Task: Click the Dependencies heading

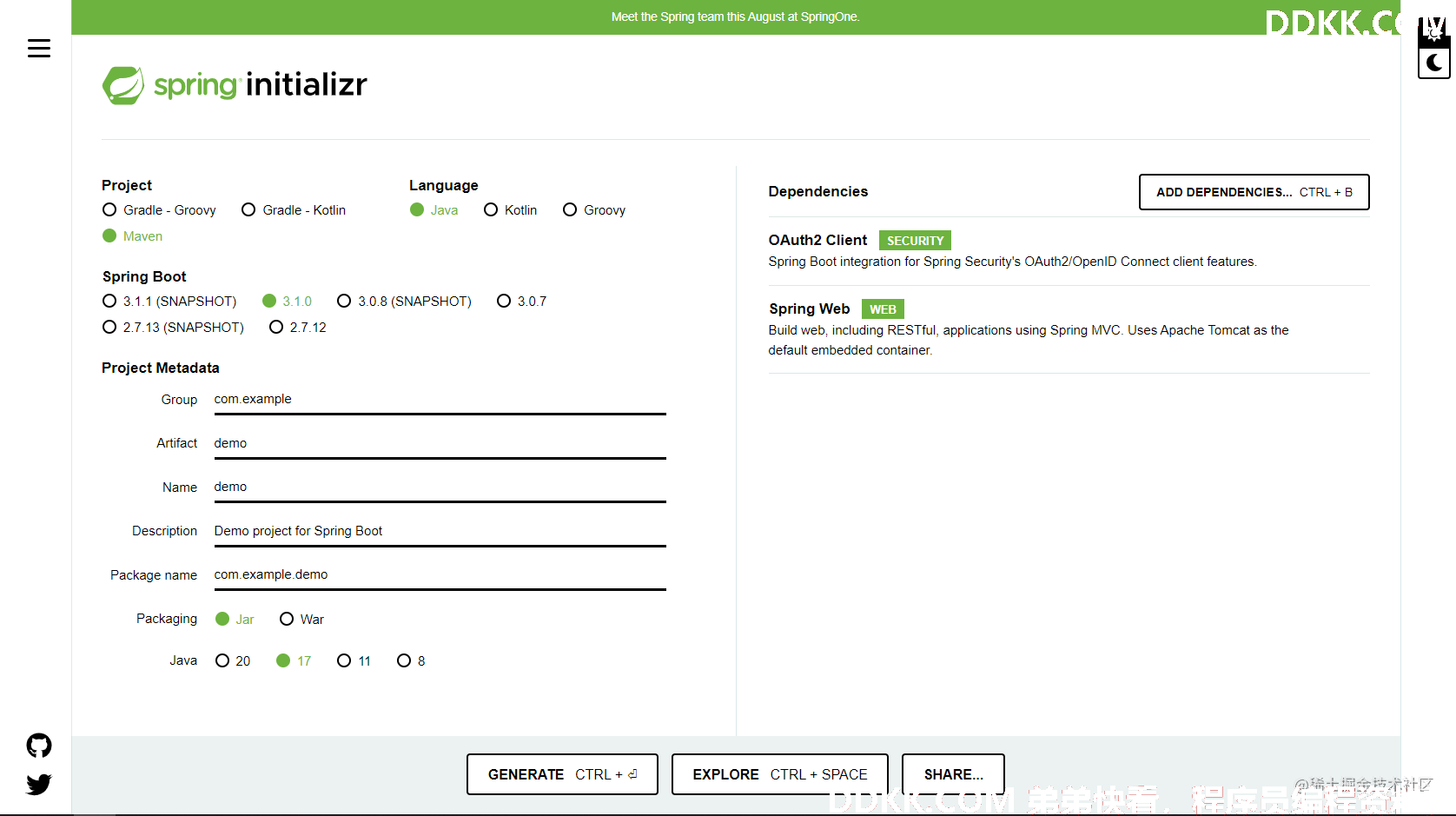Action: (x=817, y=192)
